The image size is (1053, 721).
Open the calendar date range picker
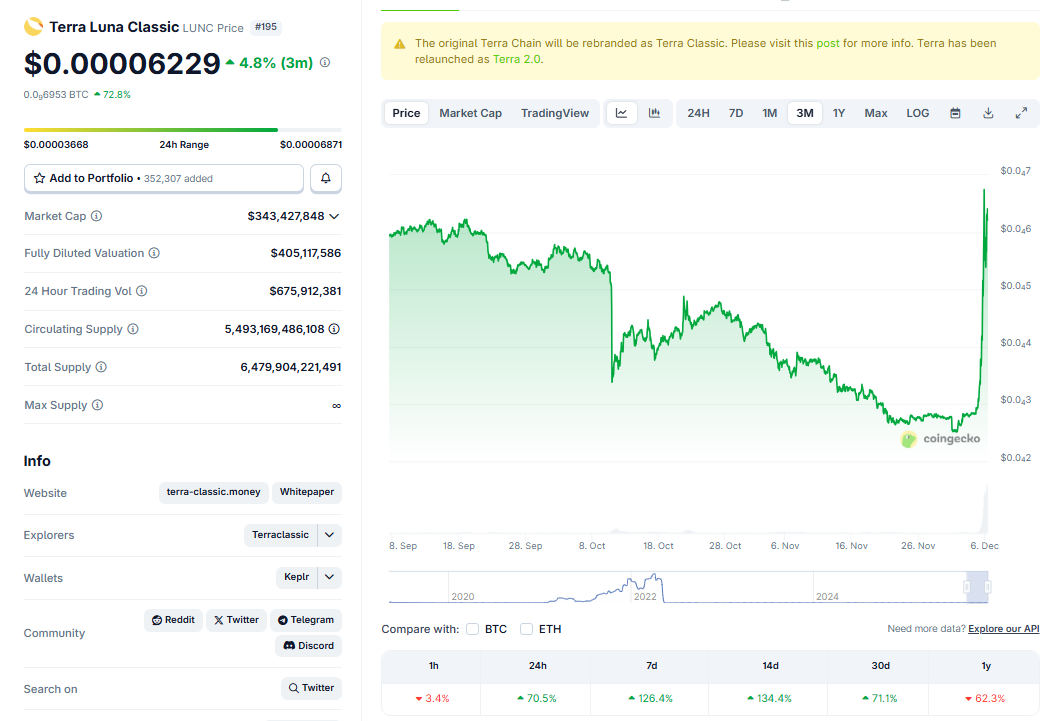pyautogui.click(x=955, y=113)
